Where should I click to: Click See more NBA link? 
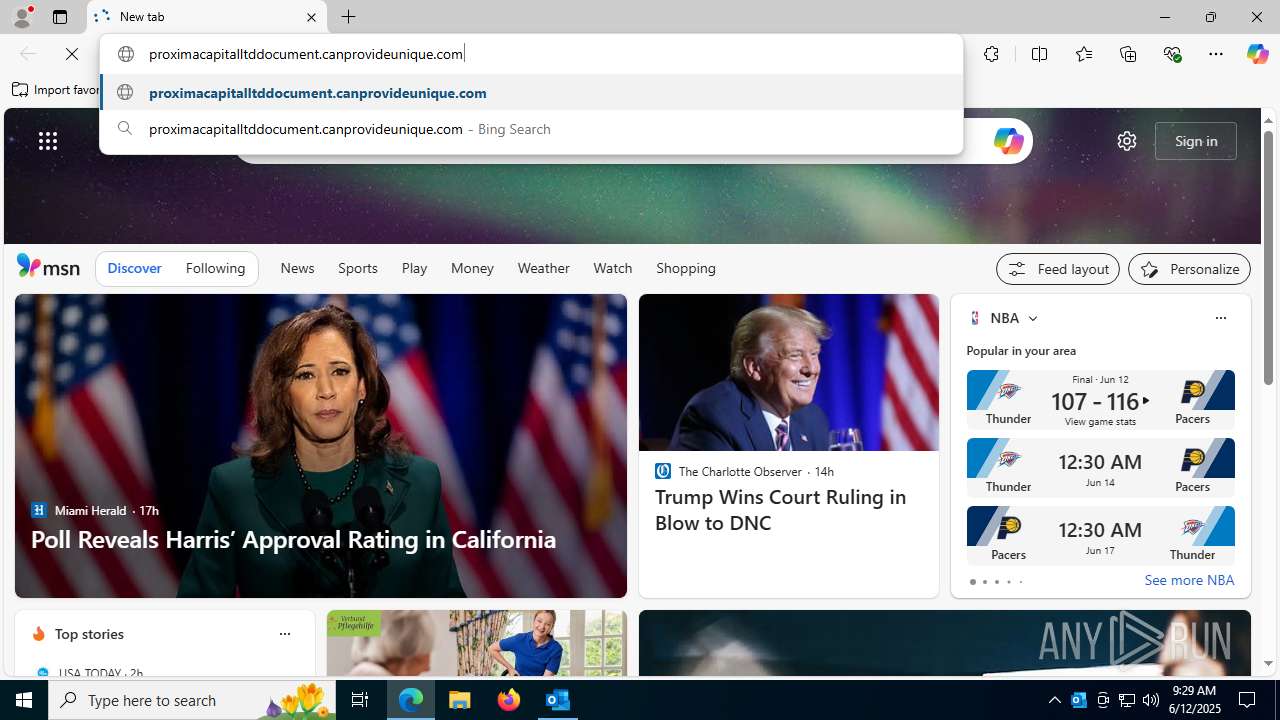[1189, 580]
